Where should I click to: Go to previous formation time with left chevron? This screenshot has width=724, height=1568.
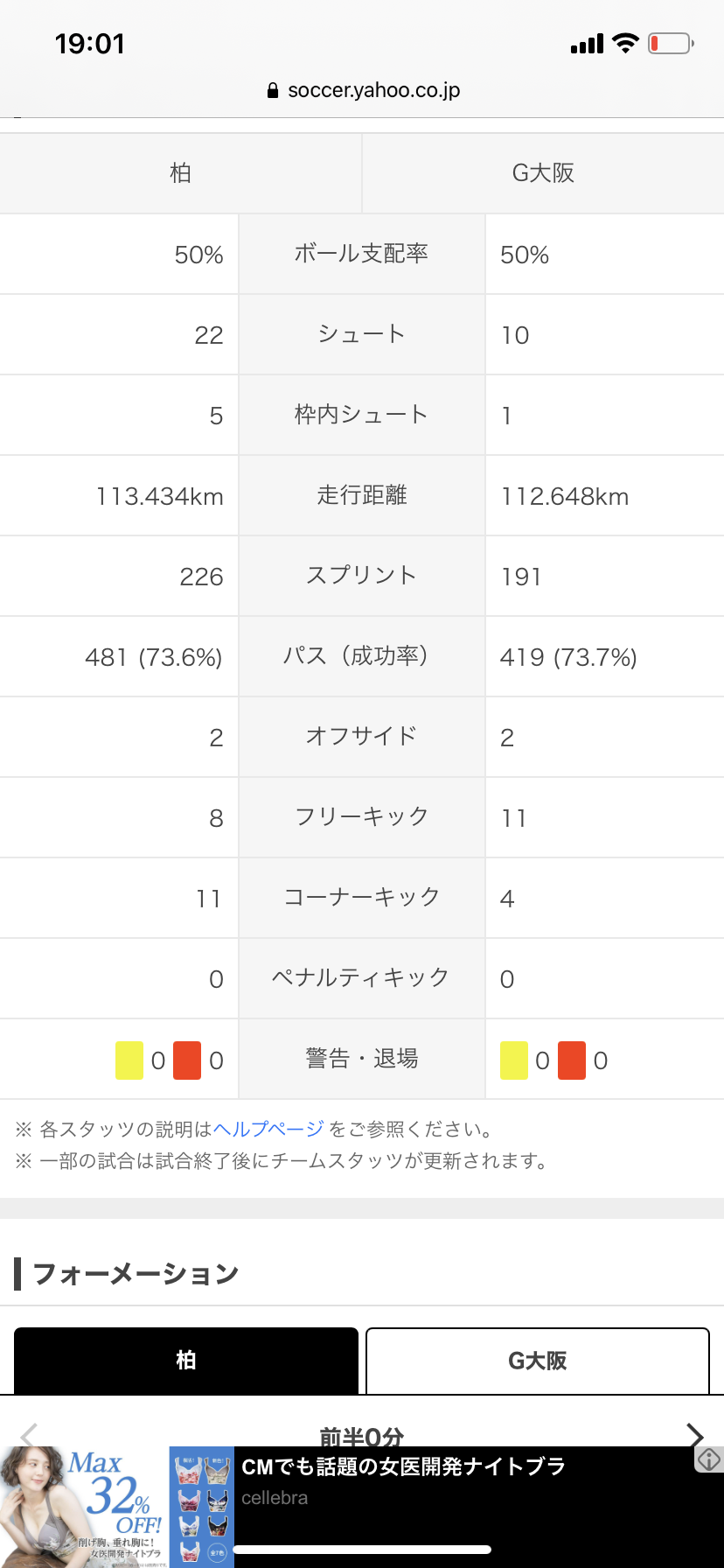29,1435
